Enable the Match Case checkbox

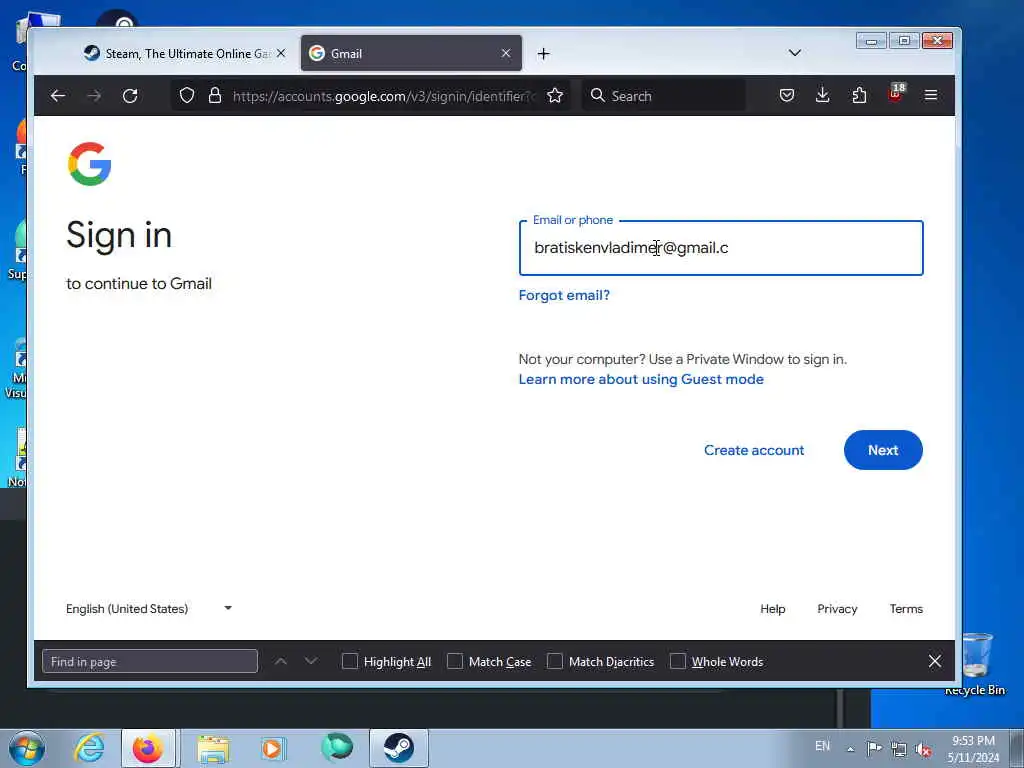[x=455, y=661]
